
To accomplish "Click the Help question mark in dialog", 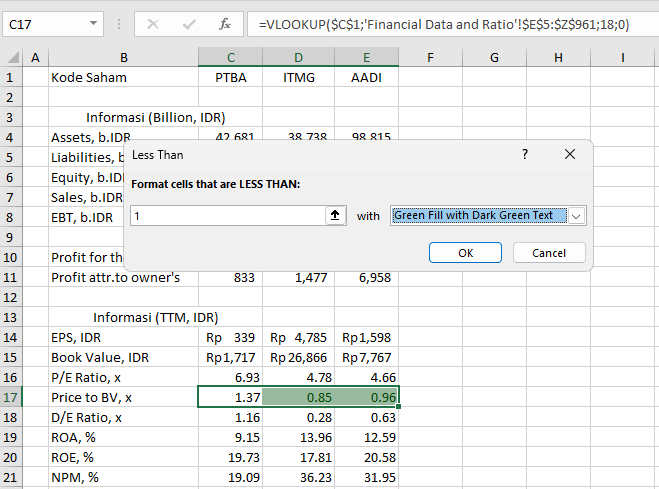I will [x=525, y=155].
